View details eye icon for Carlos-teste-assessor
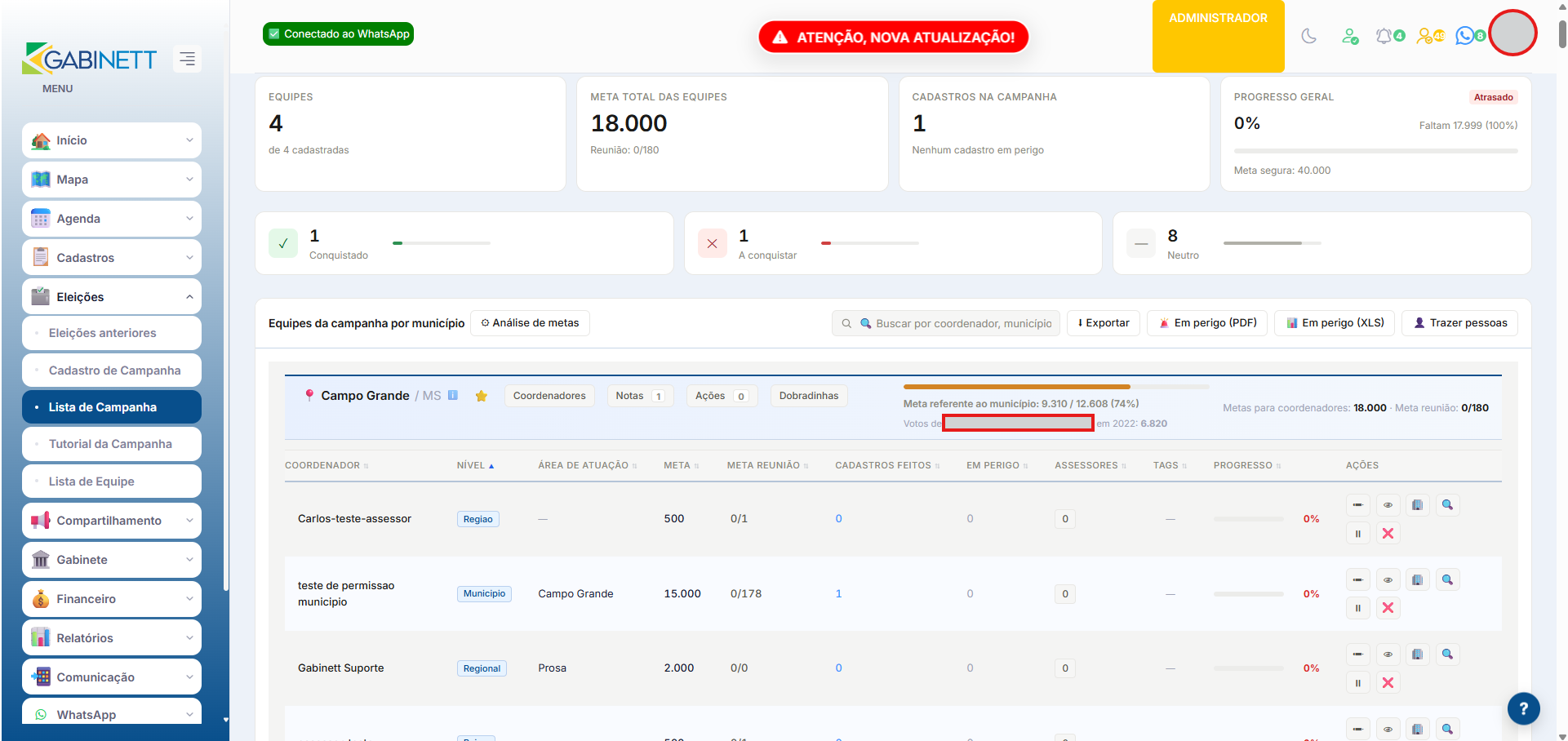This screenshot has height=741, width=1568. [1388, 505]
